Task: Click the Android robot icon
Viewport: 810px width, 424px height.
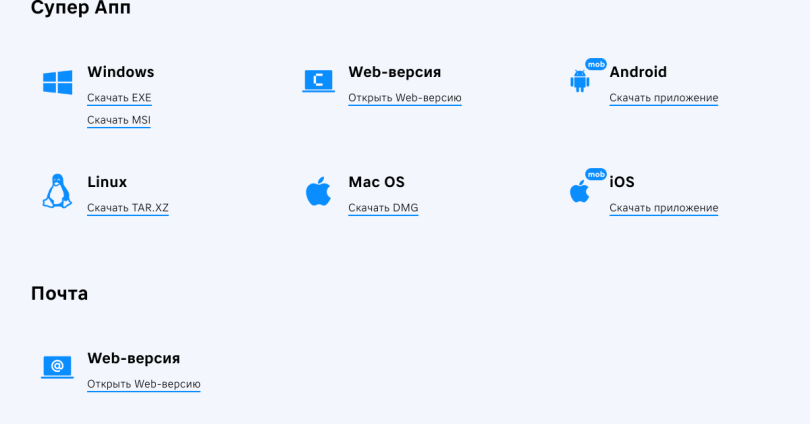Action: (x=579, y=82)
